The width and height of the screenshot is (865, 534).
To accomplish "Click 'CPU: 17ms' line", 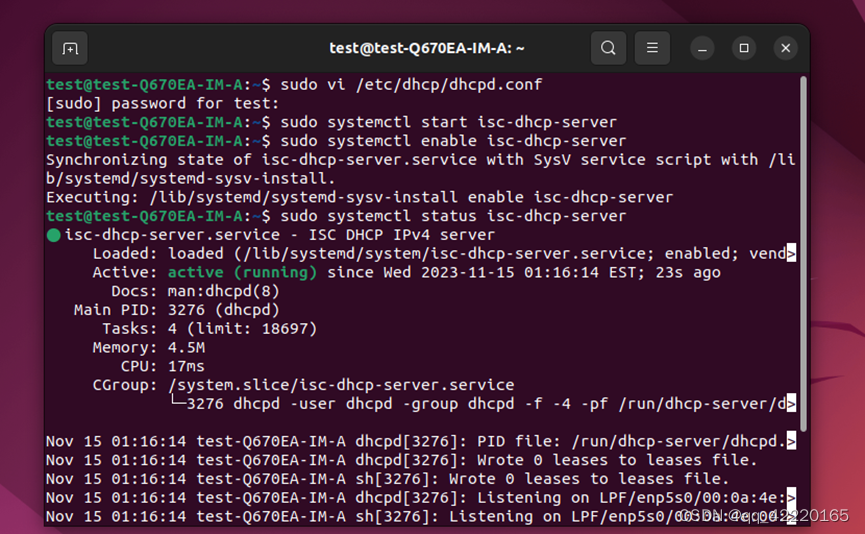I will click(163, 366).
